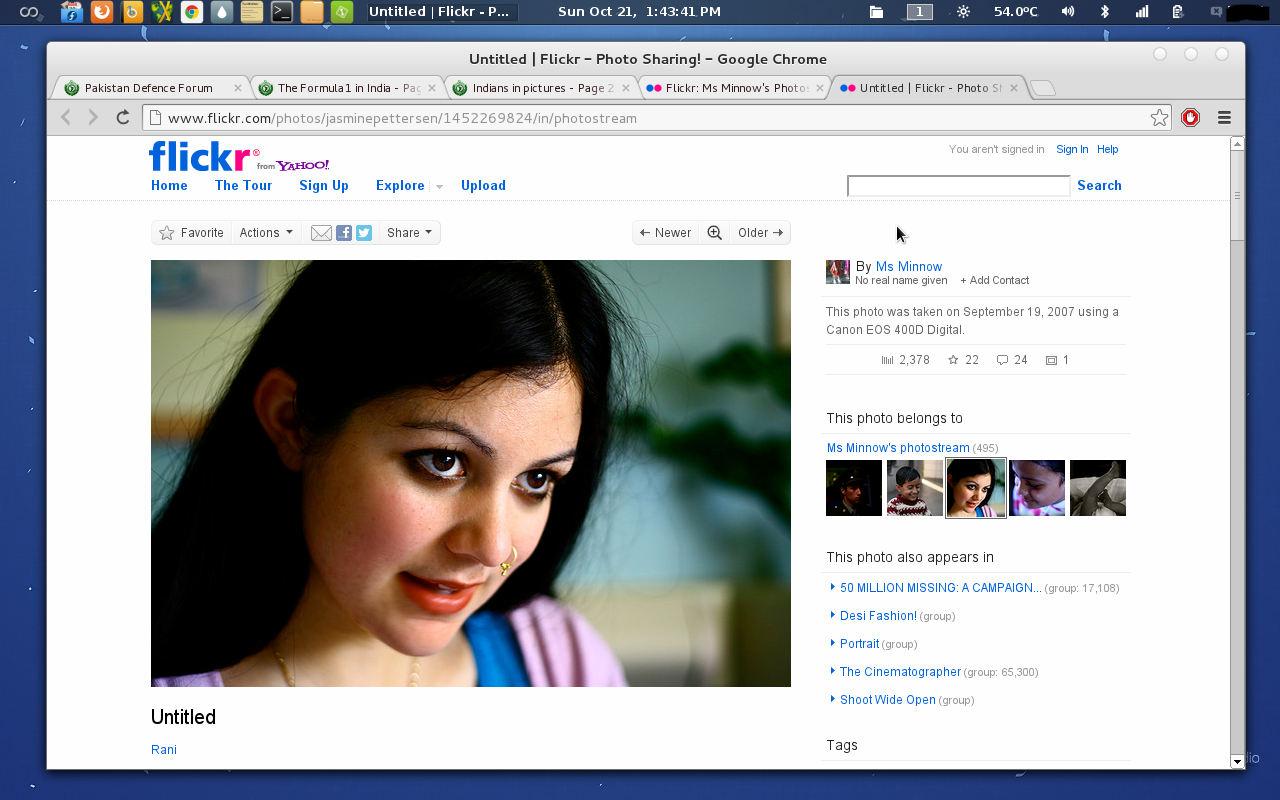The height and width of the screenshot is (800, 1280).
Task: Share photo on Facebook icon
Action: pos(344,233)
